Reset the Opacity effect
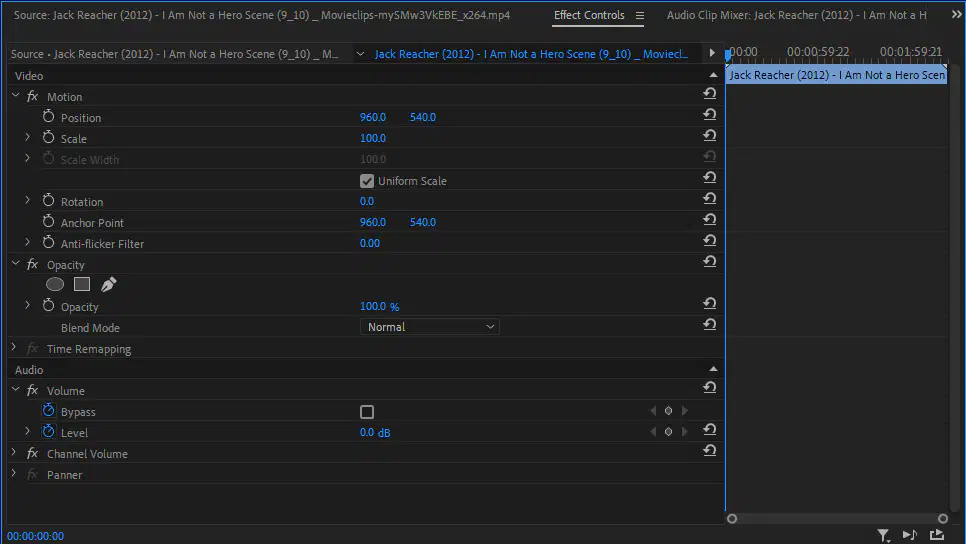This screenshot has width=966, height=544. (x=710, y=261)
